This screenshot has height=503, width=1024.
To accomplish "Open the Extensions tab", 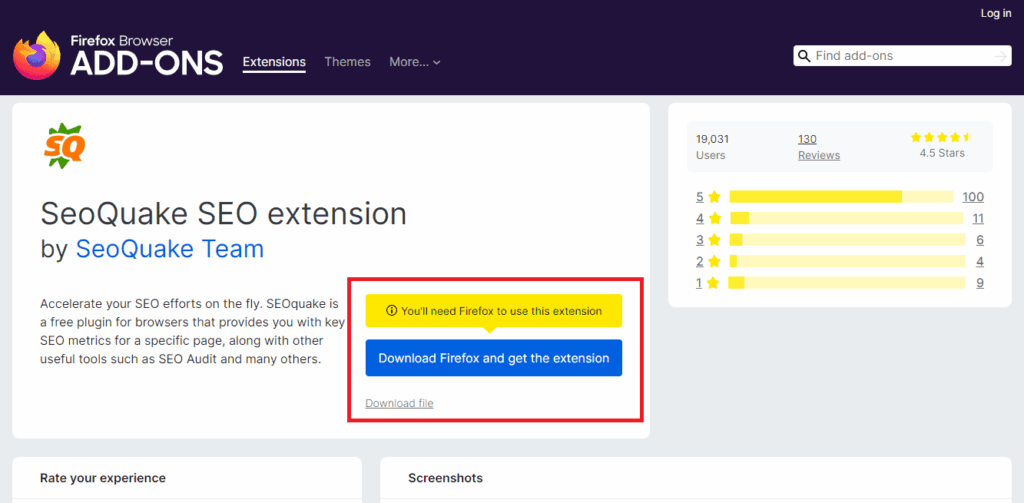I will pyautogui.click(x=274, y=62).
